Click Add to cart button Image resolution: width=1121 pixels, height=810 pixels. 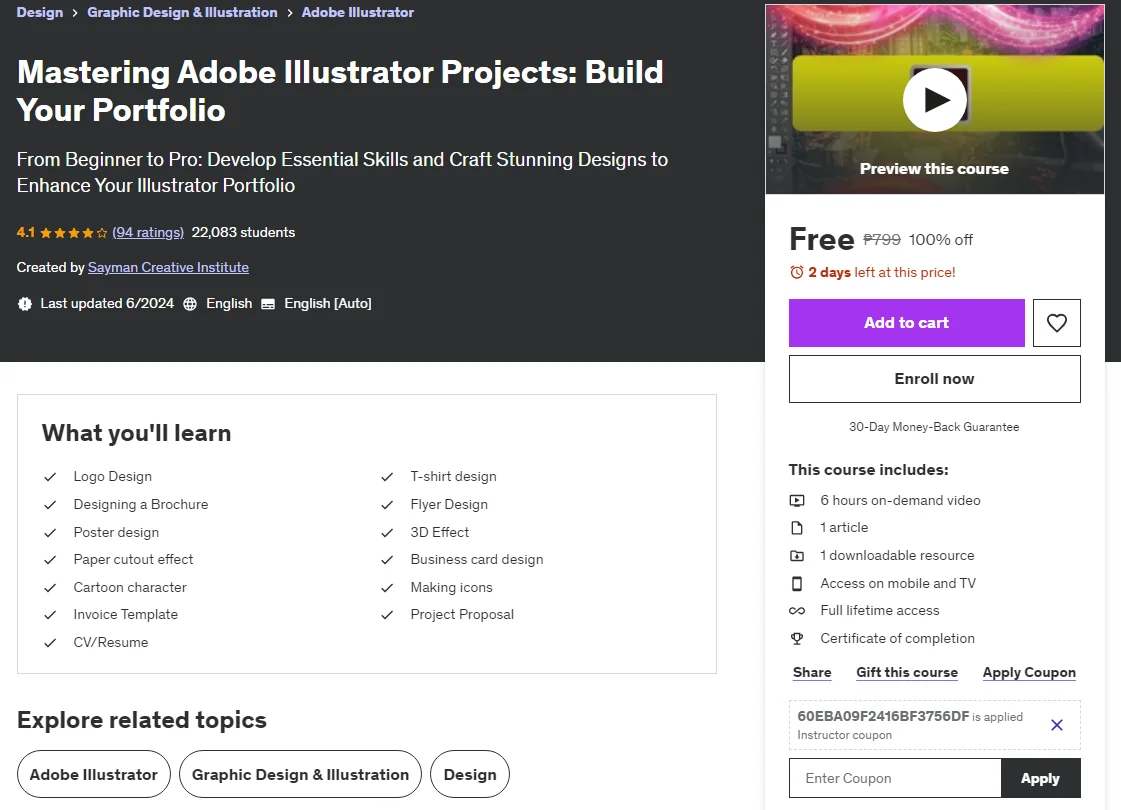coord(907,323)
